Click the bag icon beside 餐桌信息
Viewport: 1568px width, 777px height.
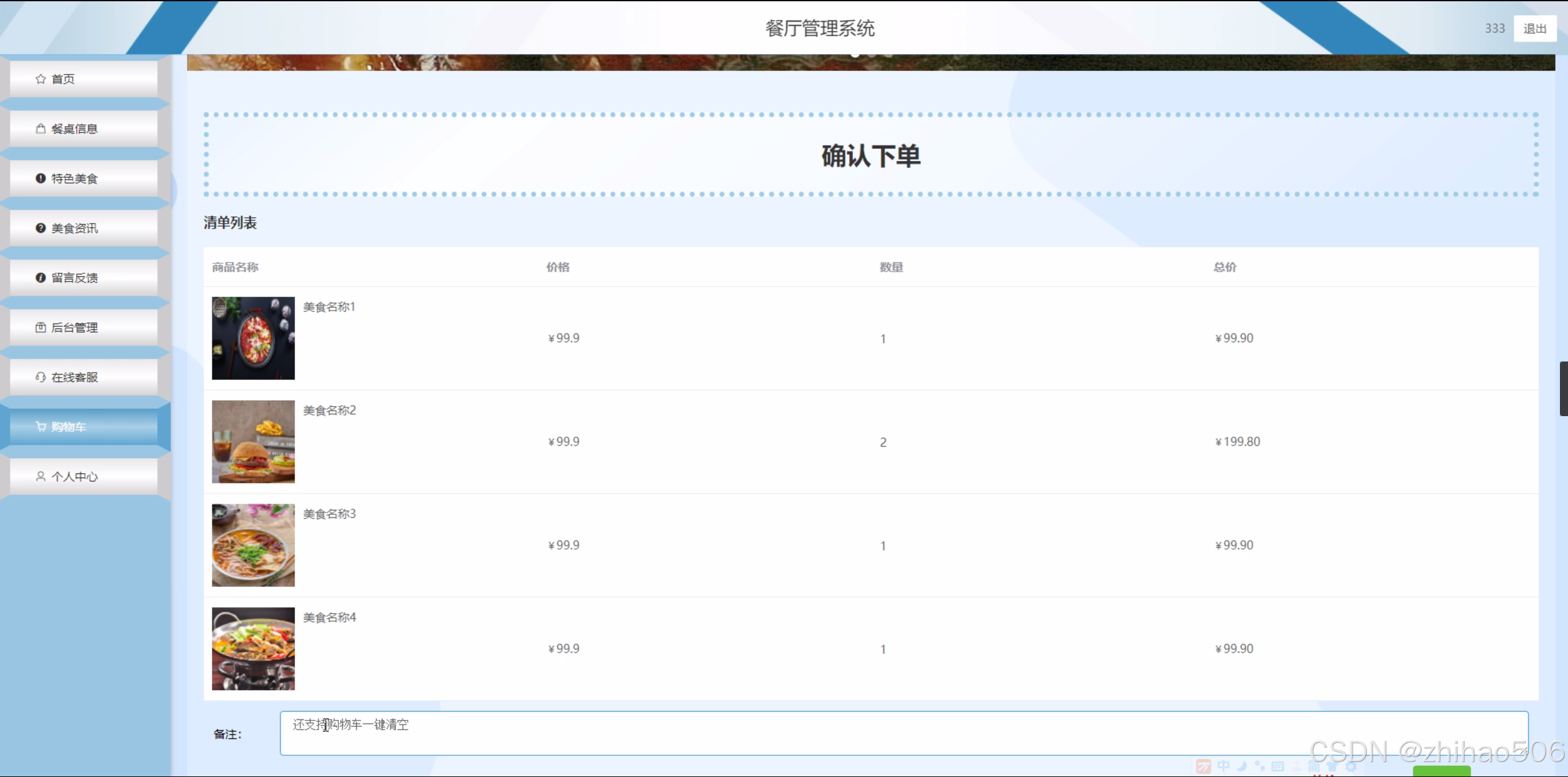pyautogui.click(x=41, y=129)
